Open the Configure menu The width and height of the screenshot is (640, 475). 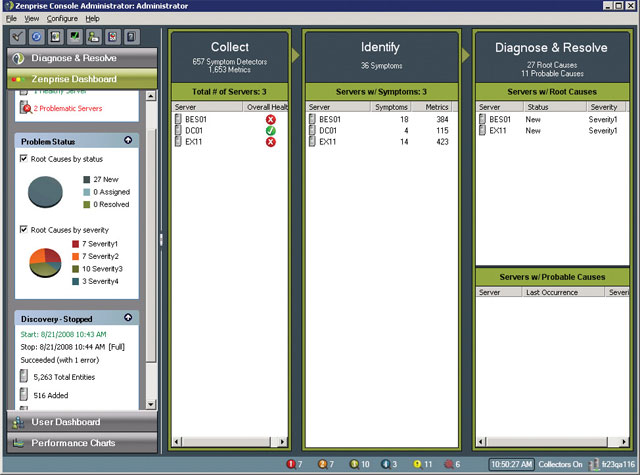pos(62,18)
